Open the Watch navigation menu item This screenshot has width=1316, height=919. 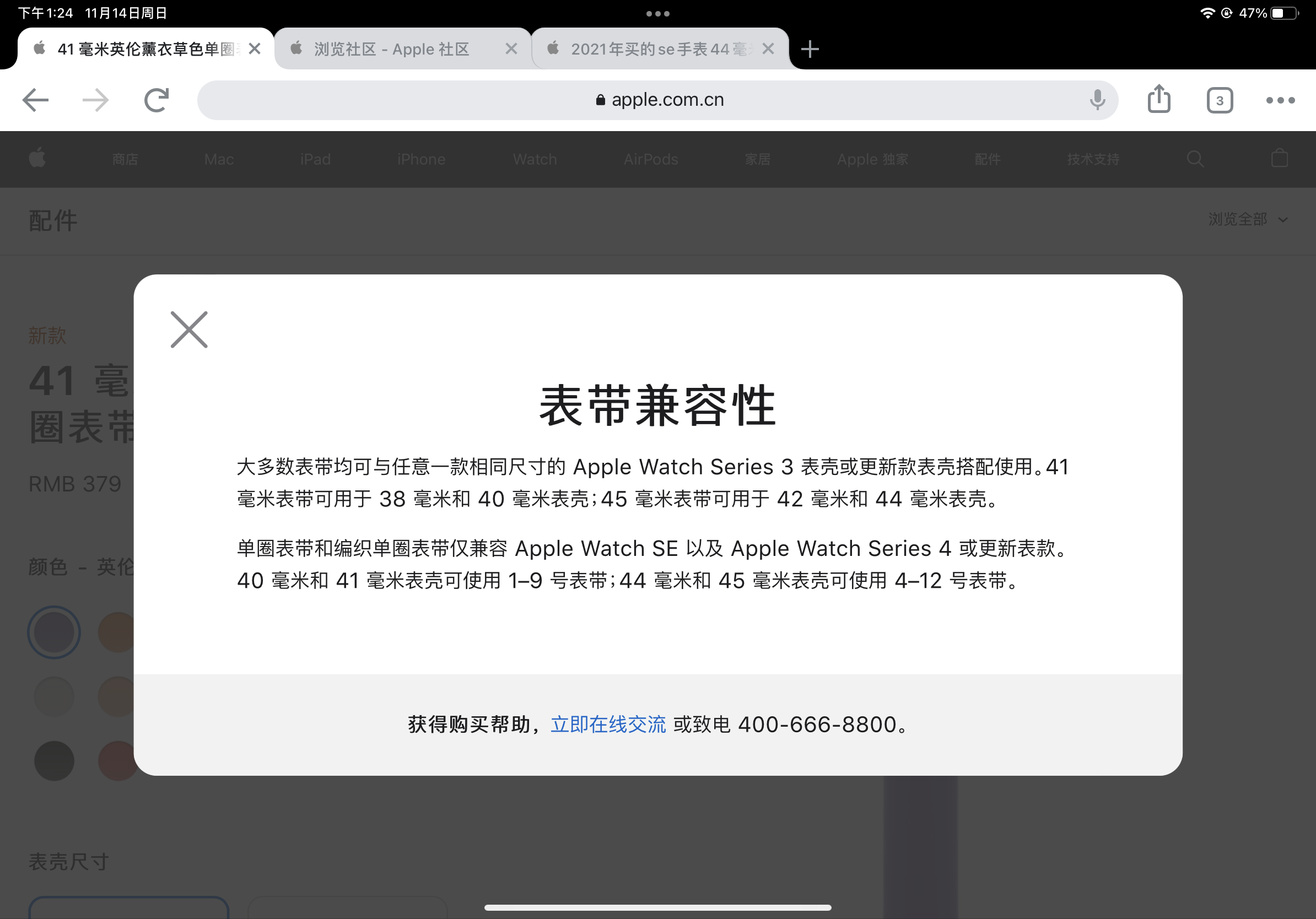click(534, 159)
